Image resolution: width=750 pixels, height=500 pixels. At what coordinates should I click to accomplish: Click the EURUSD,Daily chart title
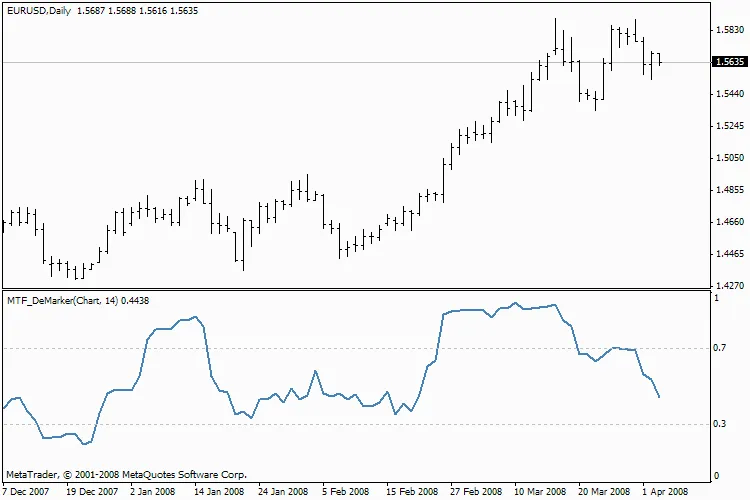(x=36, y=8)
